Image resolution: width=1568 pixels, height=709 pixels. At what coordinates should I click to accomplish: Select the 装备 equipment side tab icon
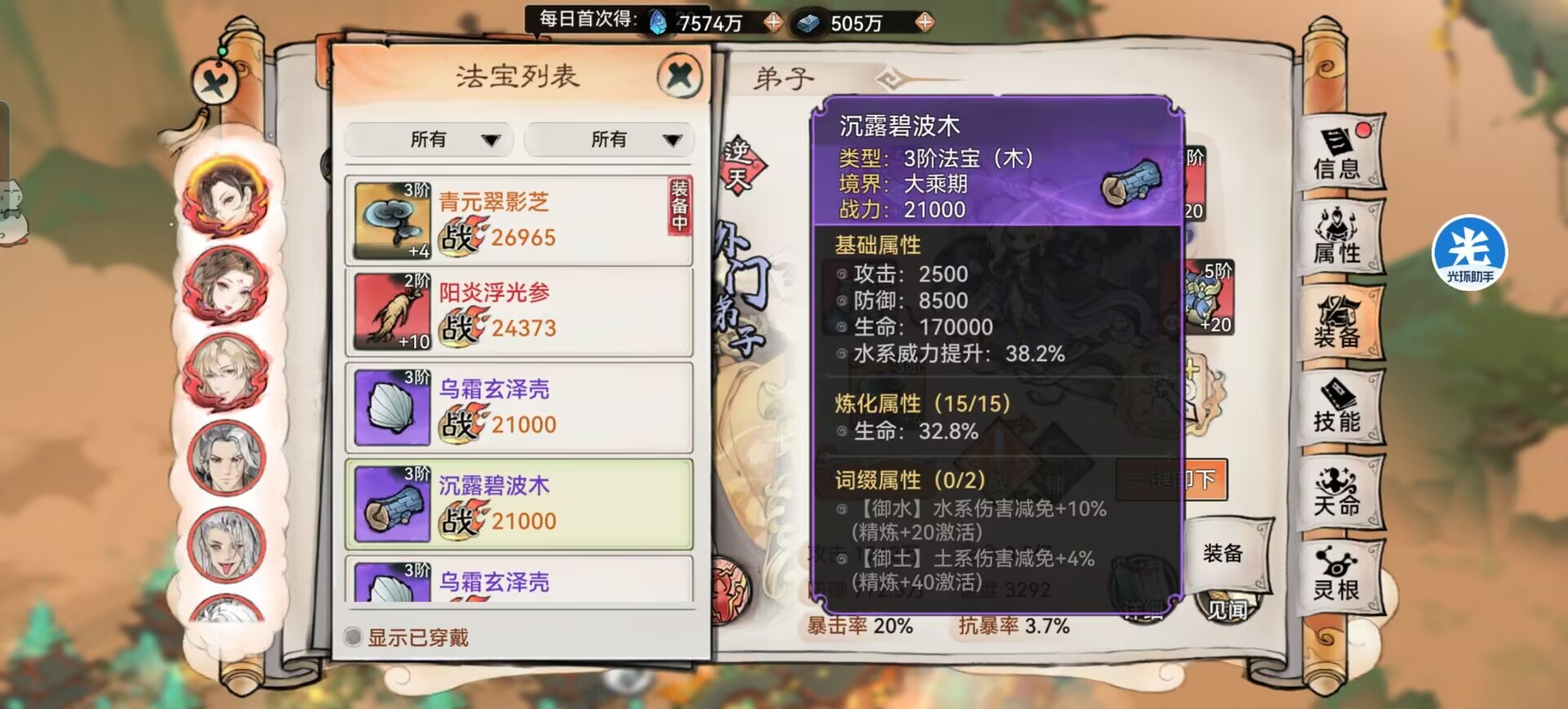pyautogui.click(x=1339, y=322)
